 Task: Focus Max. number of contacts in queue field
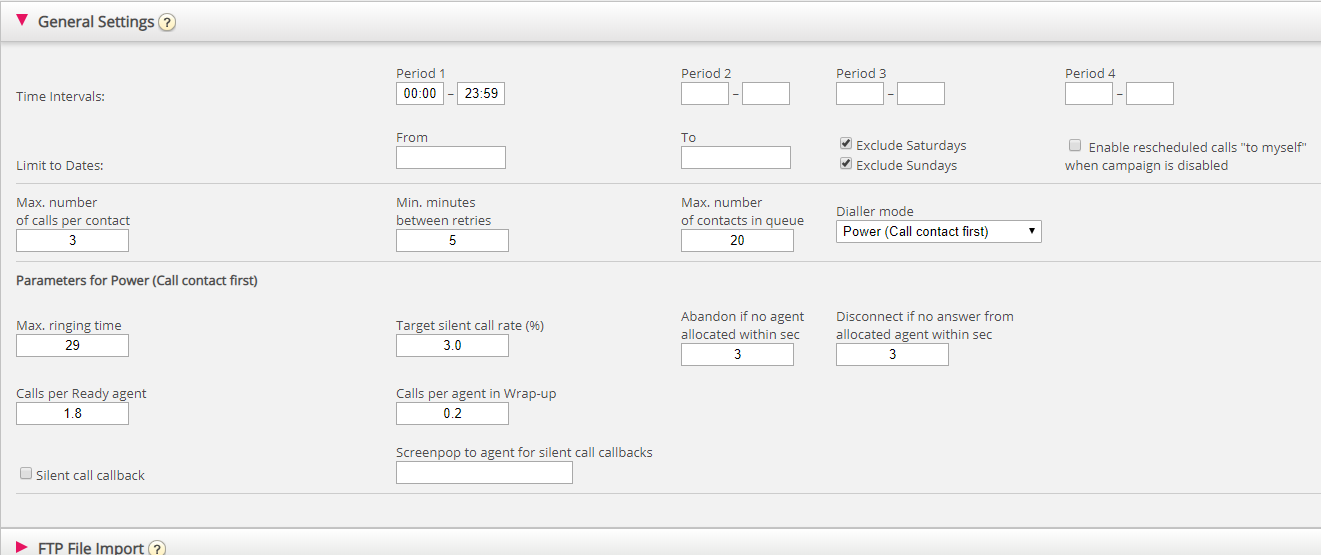[737, 241]
